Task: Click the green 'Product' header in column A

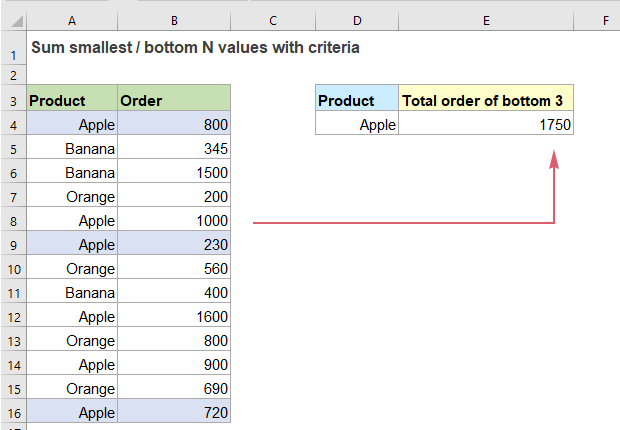Action: point(71,100)
